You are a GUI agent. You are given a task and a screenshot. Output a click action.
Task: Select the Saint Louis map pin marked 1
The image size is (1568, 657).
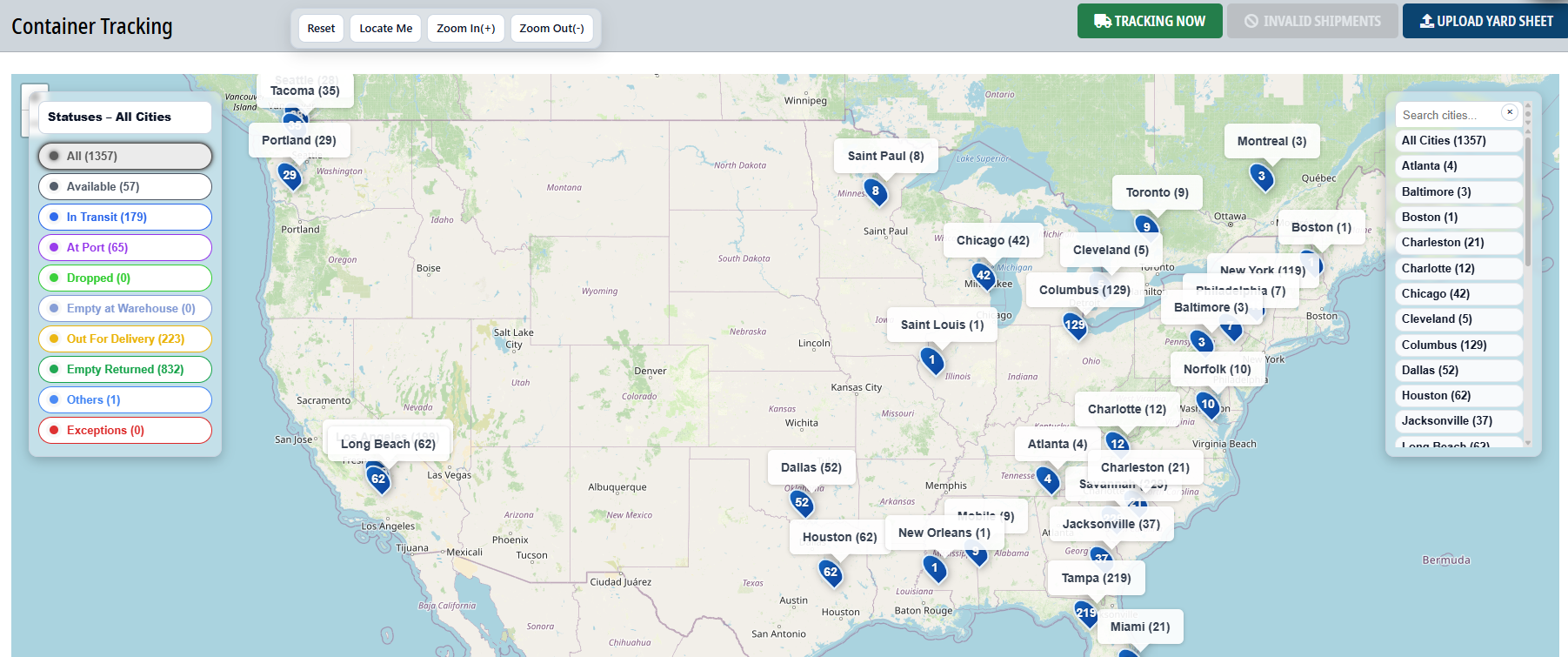(932, 360)
